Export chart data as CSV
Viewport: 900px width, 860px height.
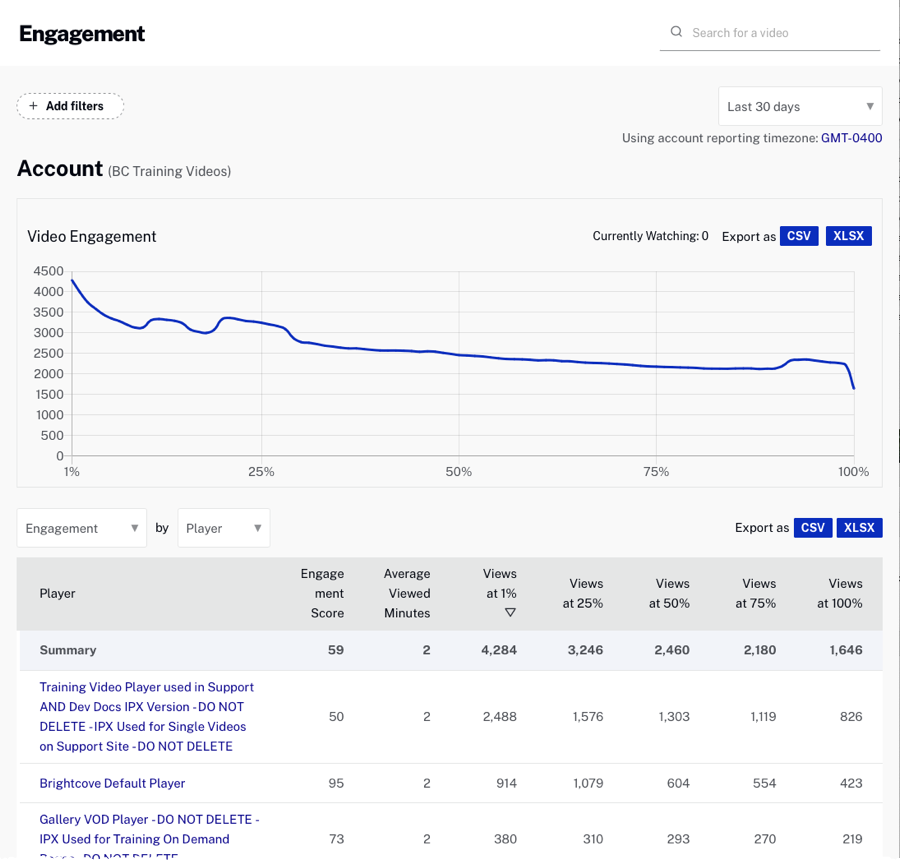[x=799, y=236]
